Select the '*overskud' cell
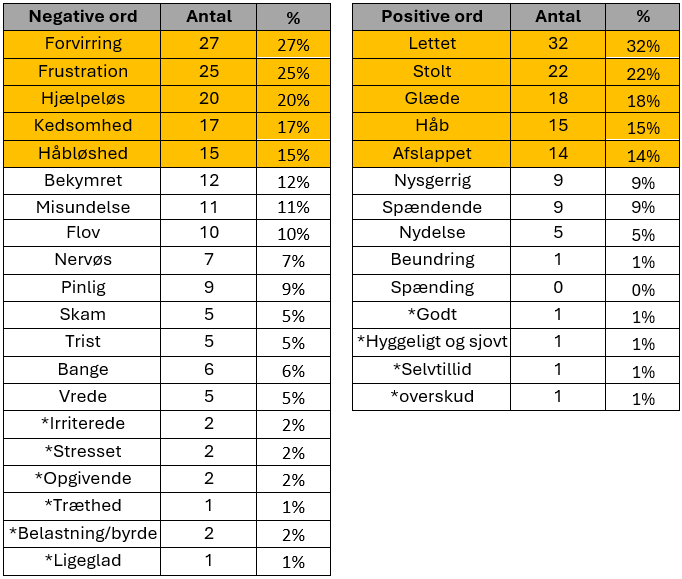This screenshot has width=682, height=579. click(432, 396)
